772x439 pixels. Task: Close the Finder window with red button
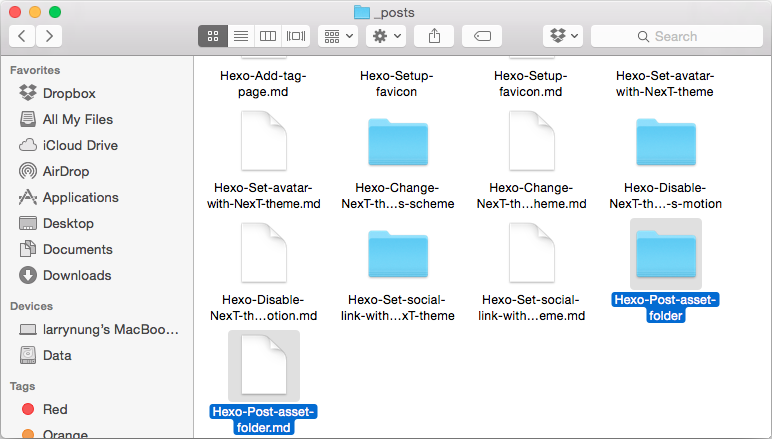pos(15,12)
